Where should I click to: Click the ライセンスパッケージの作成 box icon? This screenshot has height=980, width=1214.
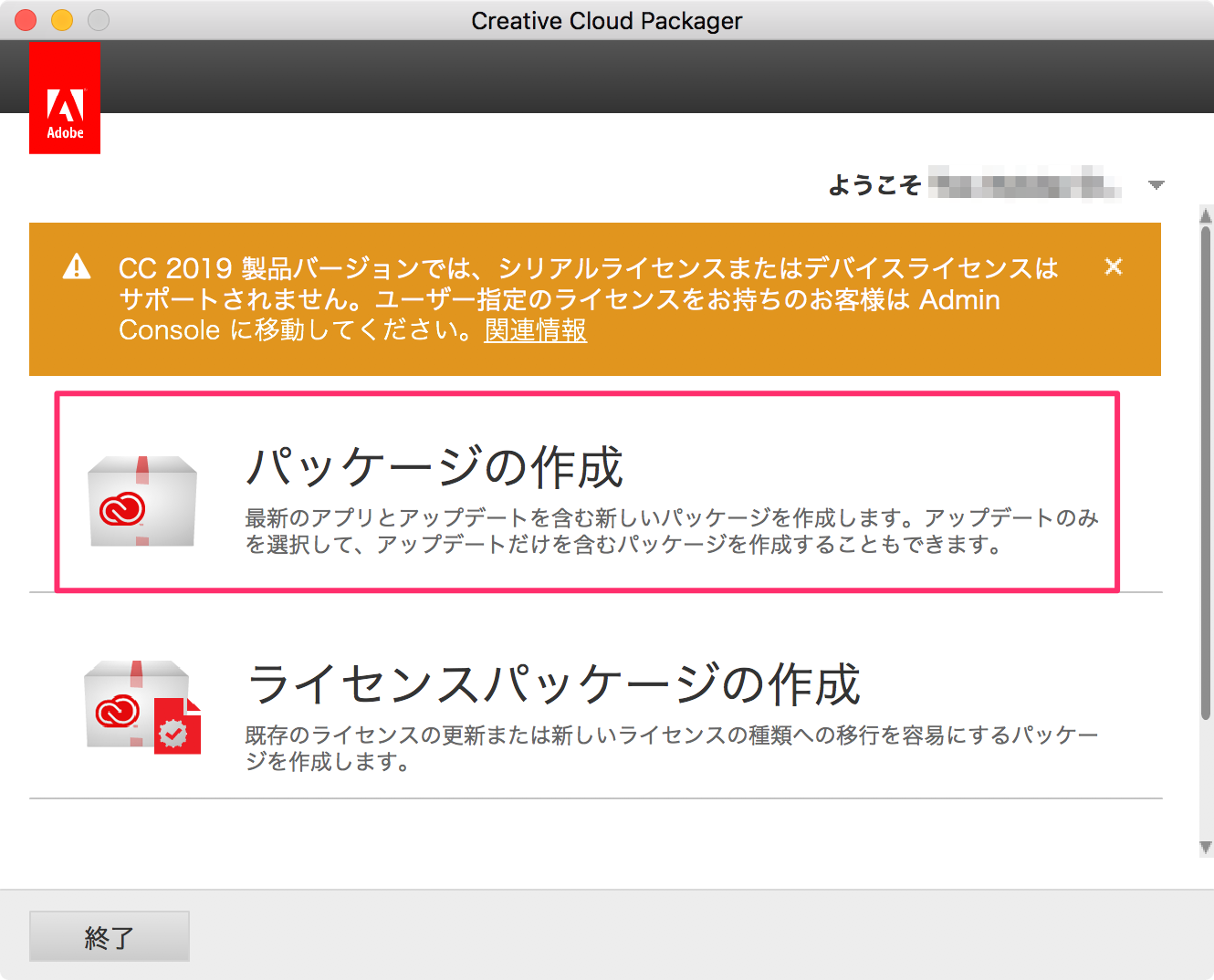142,706
